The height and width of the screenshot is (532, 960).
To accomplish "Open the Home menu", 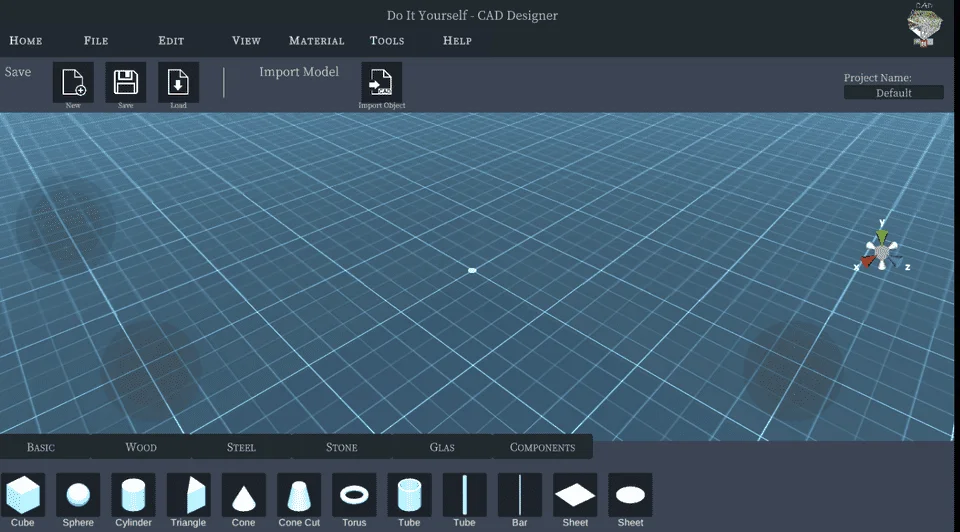I will tap(26, 40).
